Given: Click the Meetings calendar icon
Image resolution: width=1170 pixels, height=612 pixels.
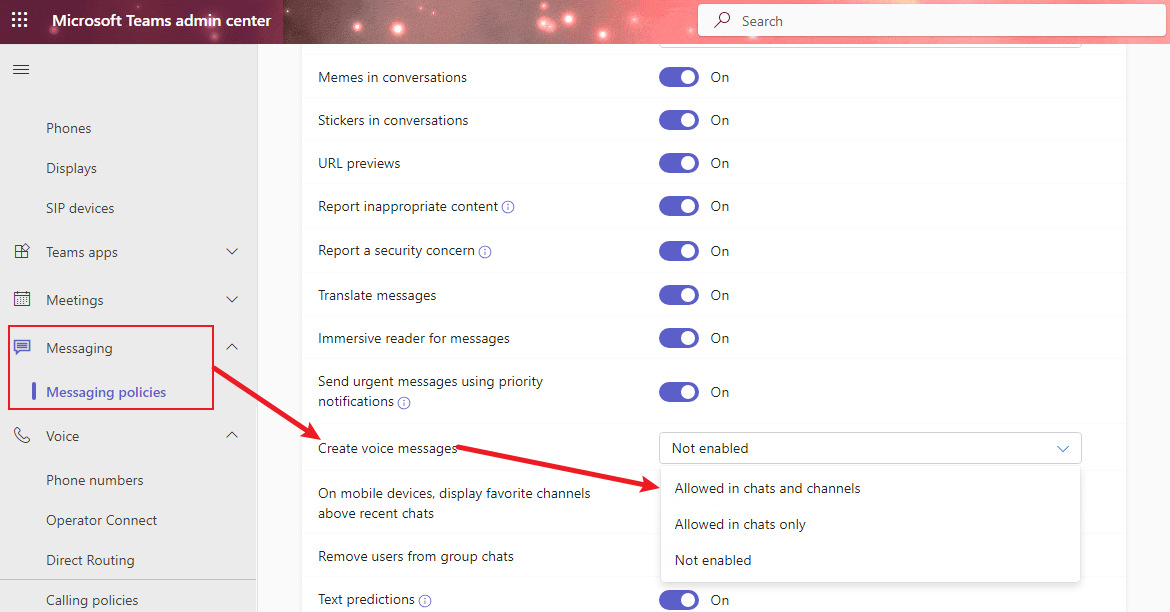Looking at the screenshot, I should [22, 299].
